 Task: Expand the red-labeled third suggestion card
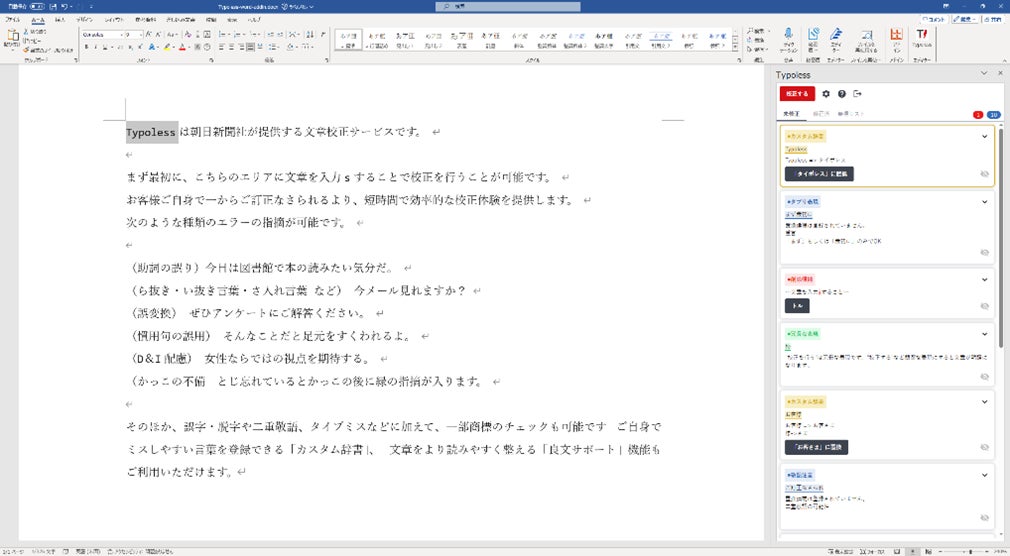click(984, 280)
